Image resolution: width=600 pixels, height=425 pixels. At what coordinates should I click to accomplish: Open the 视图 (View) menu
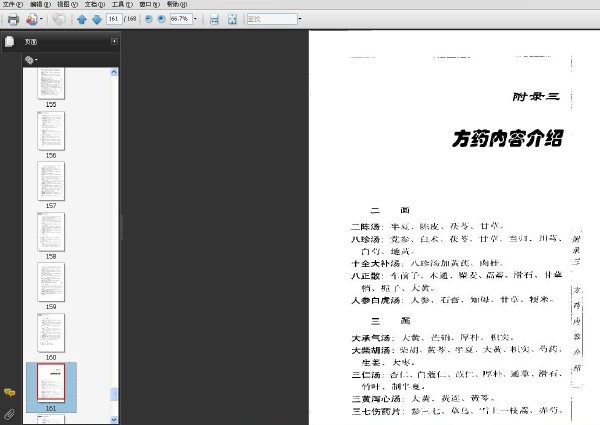(67, 4)
